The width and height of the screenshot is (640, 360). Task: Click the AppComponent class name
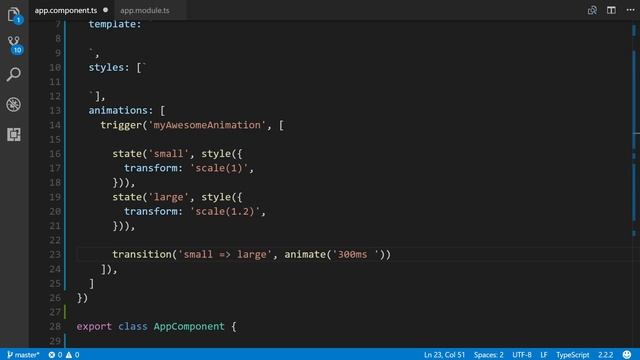(x=189, y=326)
